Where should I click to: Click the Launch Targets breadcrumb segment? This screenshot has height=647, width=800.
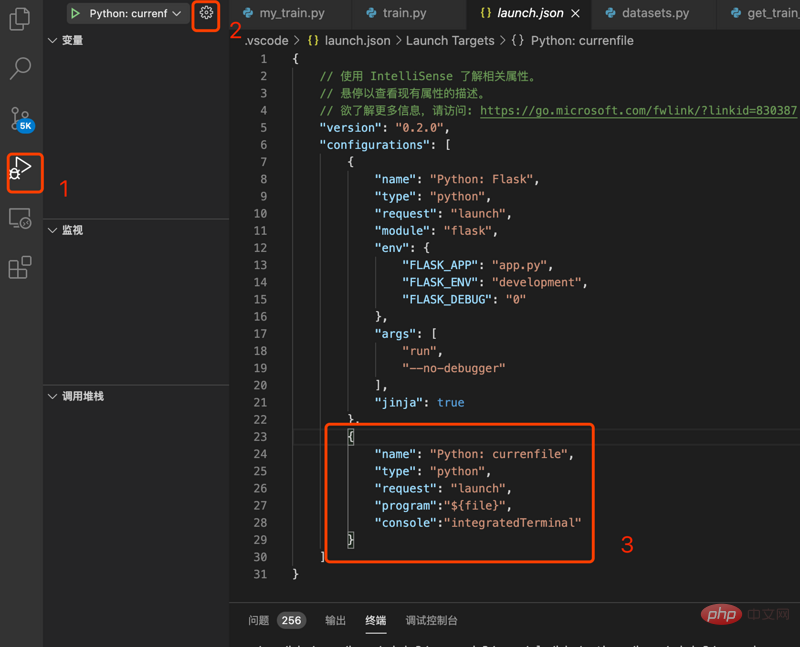coord(449,41)
